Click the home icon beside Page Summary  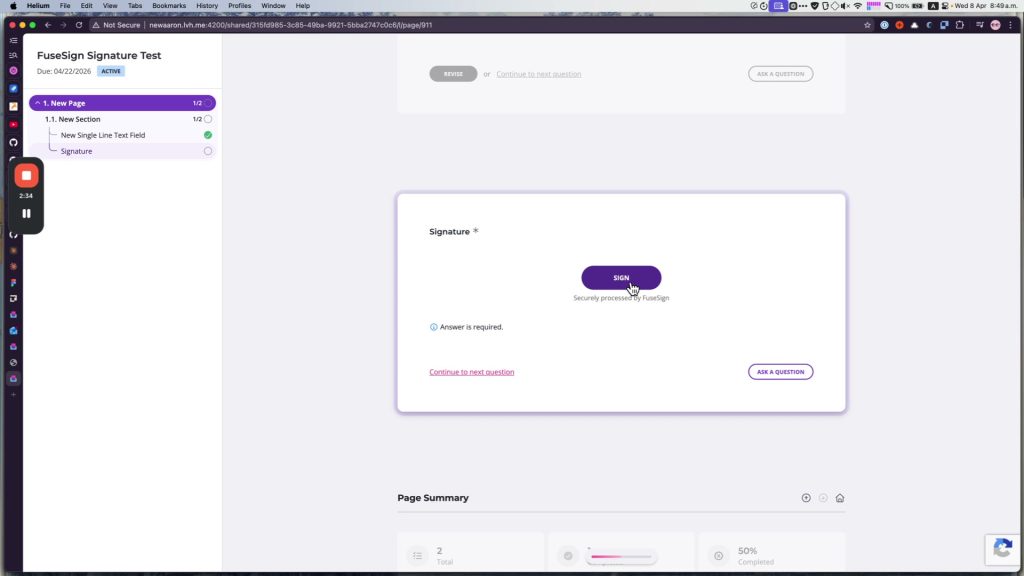pos(840,498)
